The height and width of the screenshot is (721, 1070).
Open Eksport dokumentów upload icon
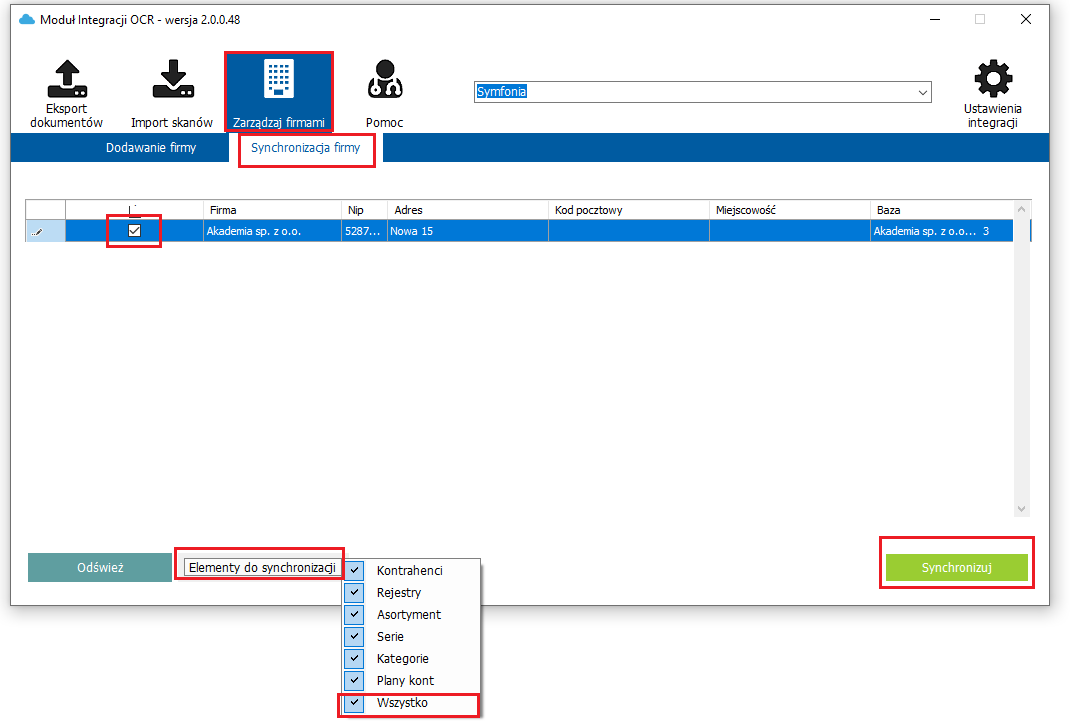click(67, 79)
